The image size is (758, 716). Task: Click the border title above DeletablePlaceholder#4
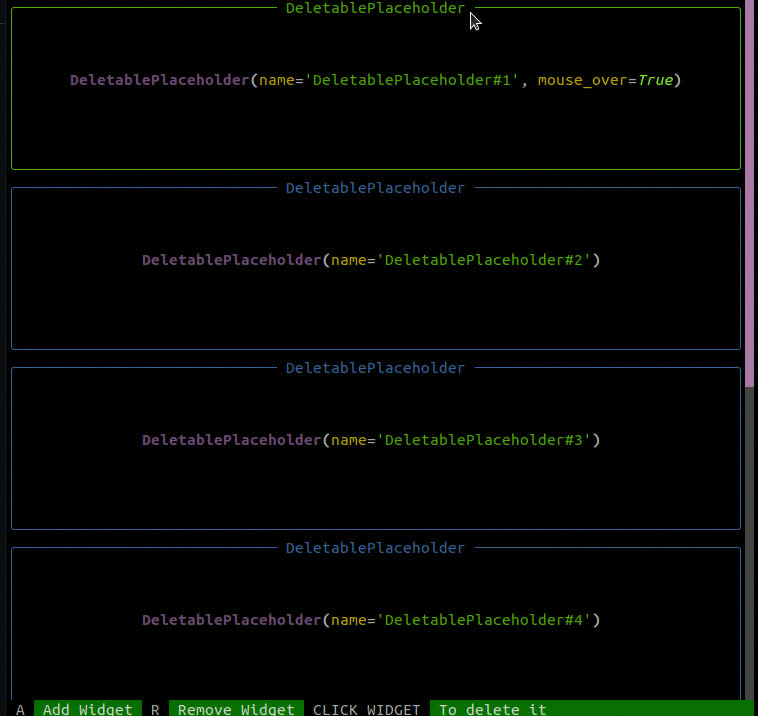[375, 548]
